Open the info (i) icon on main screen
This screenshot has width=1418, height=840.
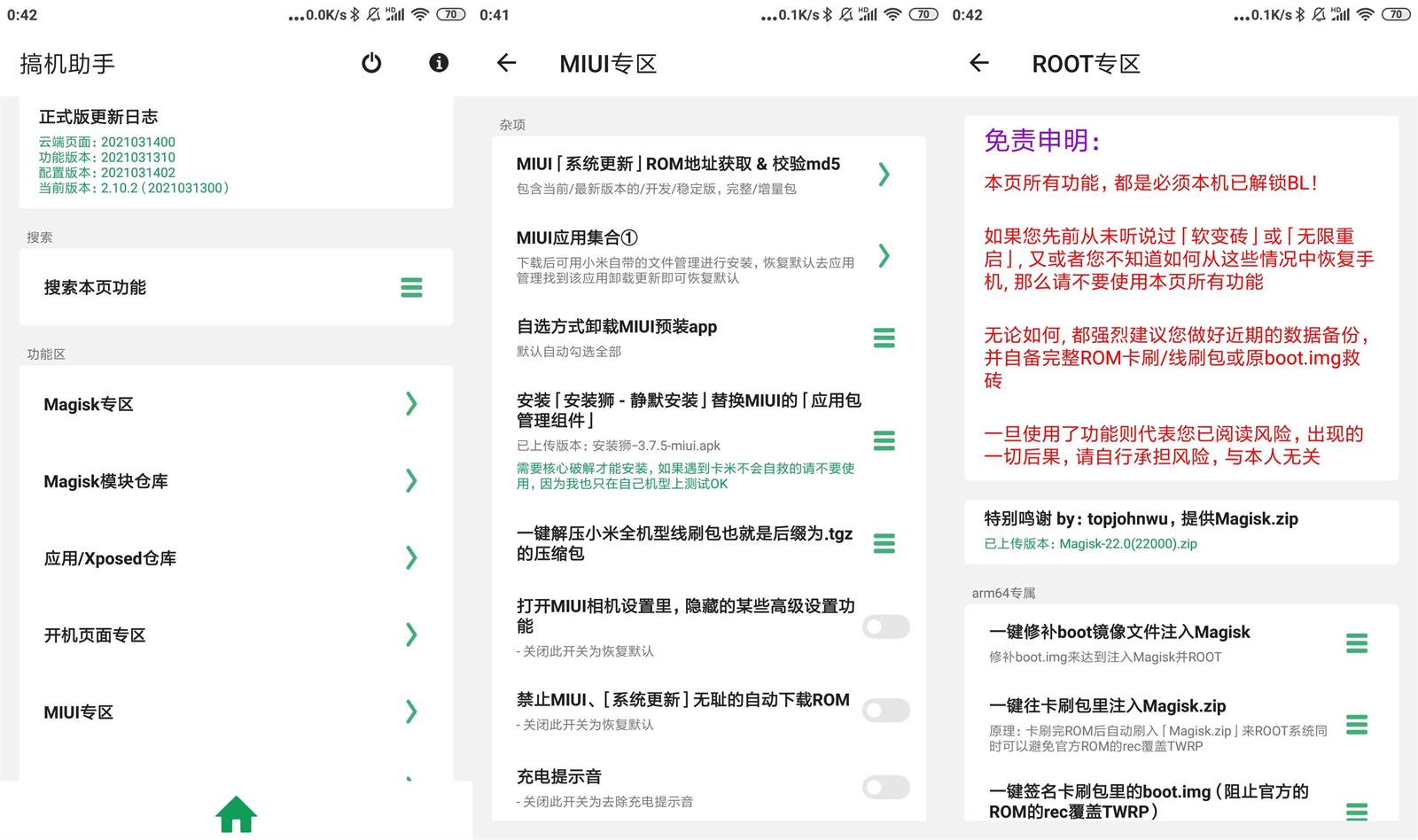point(438,63)
